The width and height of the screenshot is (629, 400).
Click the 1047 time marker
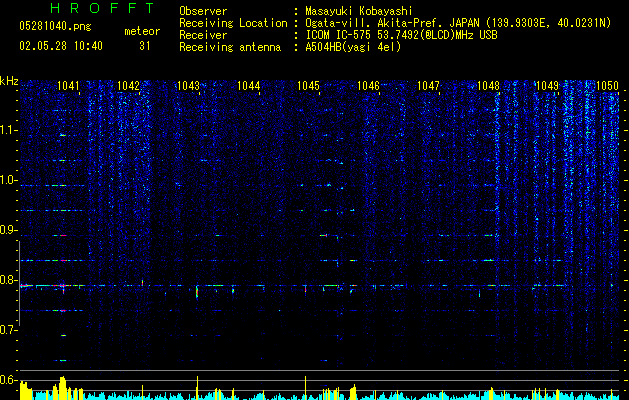tap(428, 85)
